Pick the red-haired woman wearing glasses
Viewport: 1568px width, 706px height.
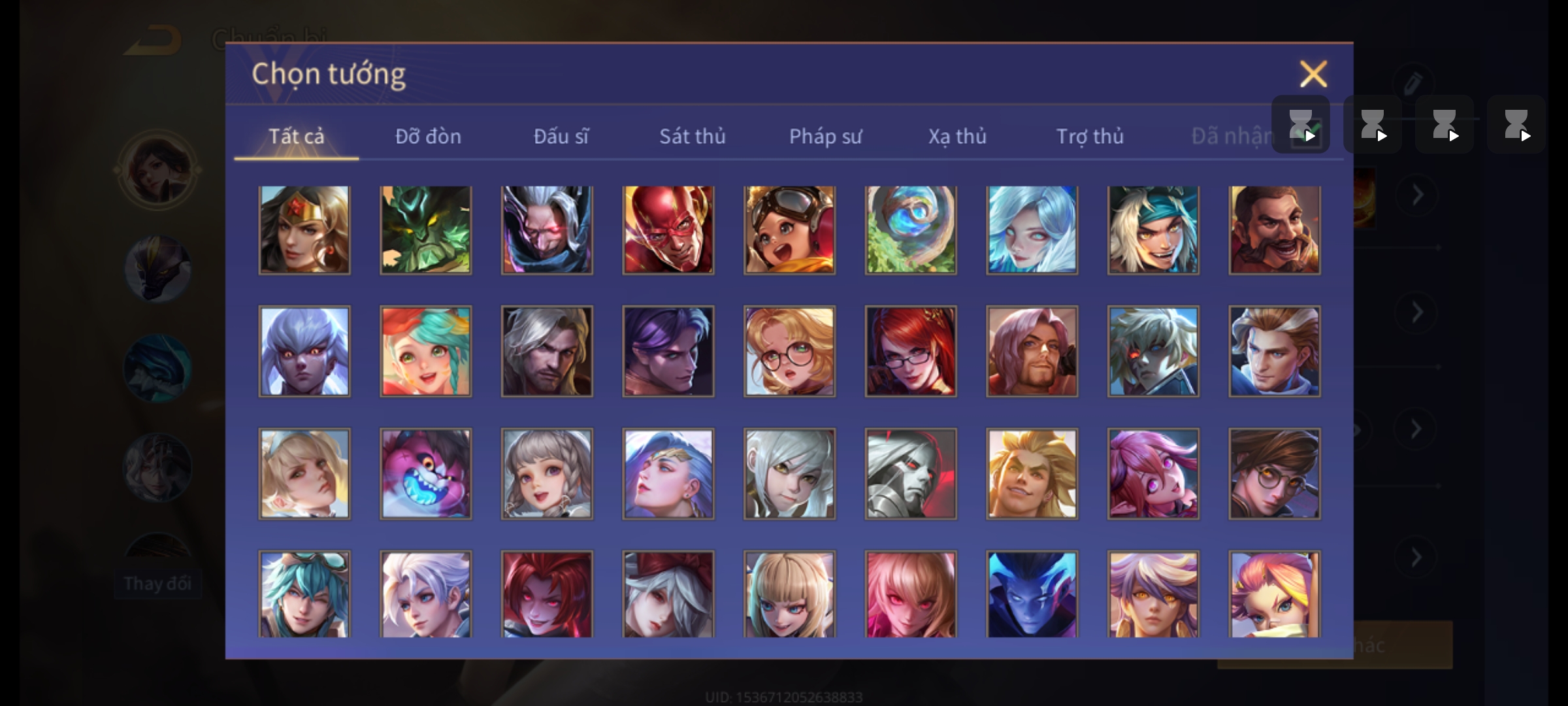coord(911,351)
